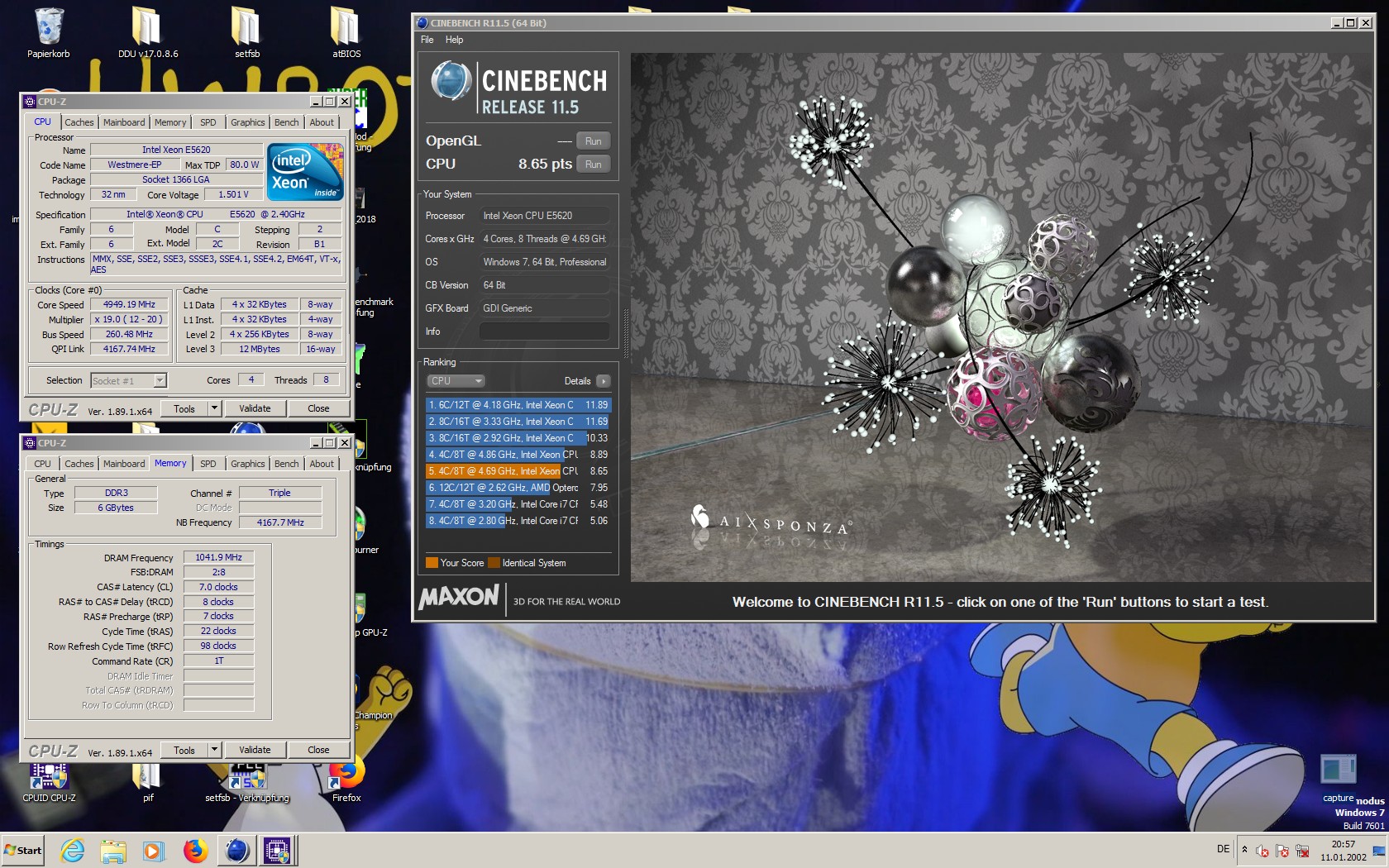Open Tools dropdown arrow in bottom CPU-Z
Image resolution: width=1389 pixels, height=868 pixels.
(x=214, y=750)
